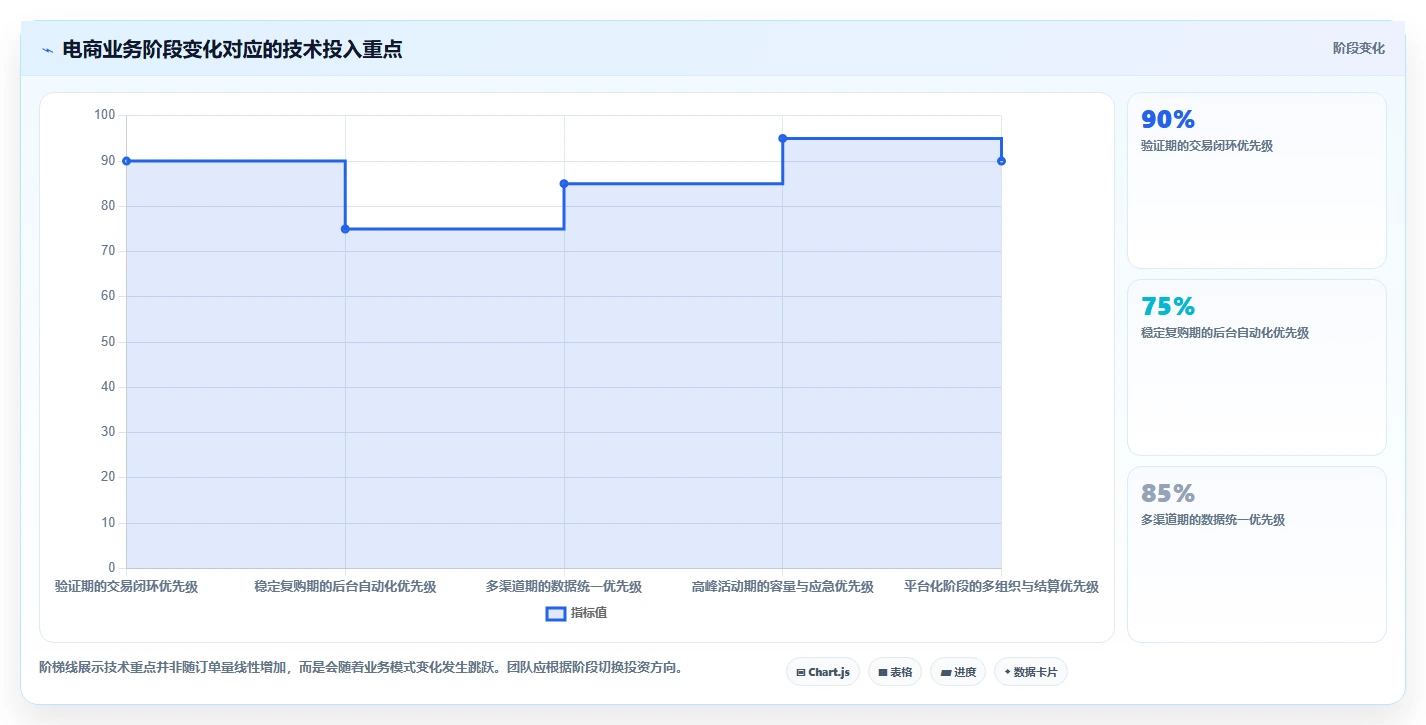Click the chart title 电商业务阶段变化对应的技术投入重点

point(232,49)
